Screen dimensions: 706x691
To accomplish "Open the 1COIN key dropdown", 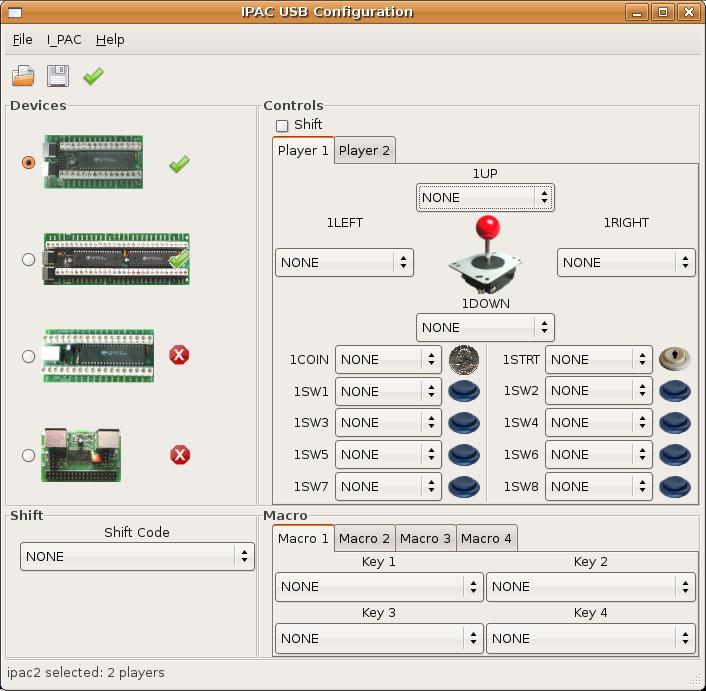I will (x=388, y=359).
